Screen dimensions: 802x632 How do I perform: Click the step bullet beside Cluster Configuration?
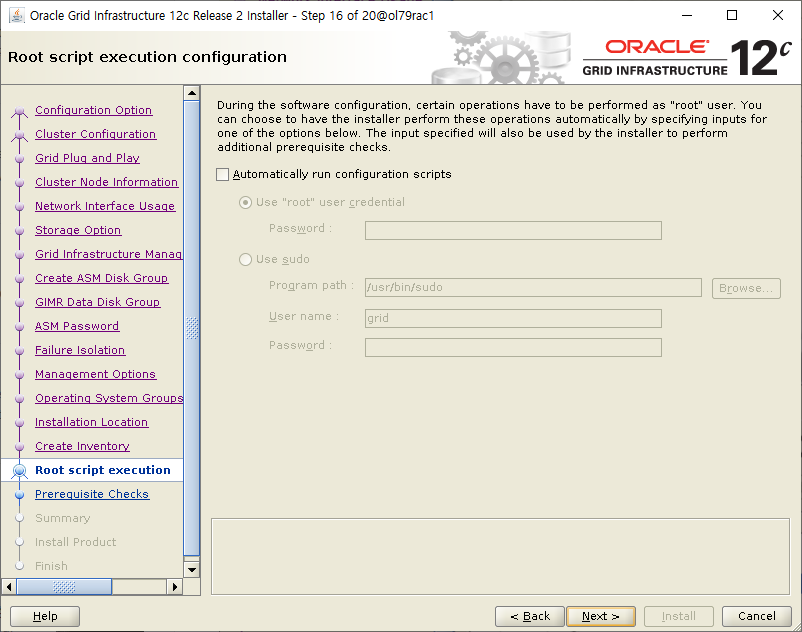pos(19,136)
